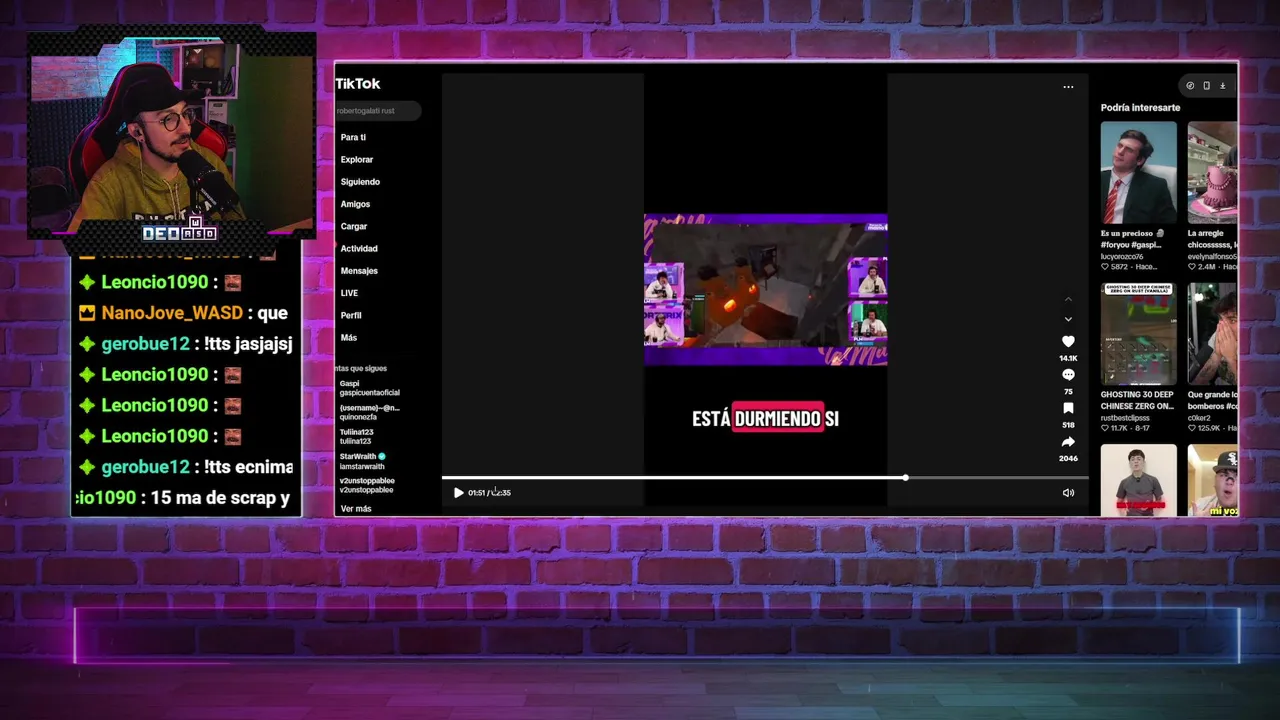This screenshot has height=720, width=1280.
Task: Click the Podría interesarte heading
Action: coord(1140,107)
